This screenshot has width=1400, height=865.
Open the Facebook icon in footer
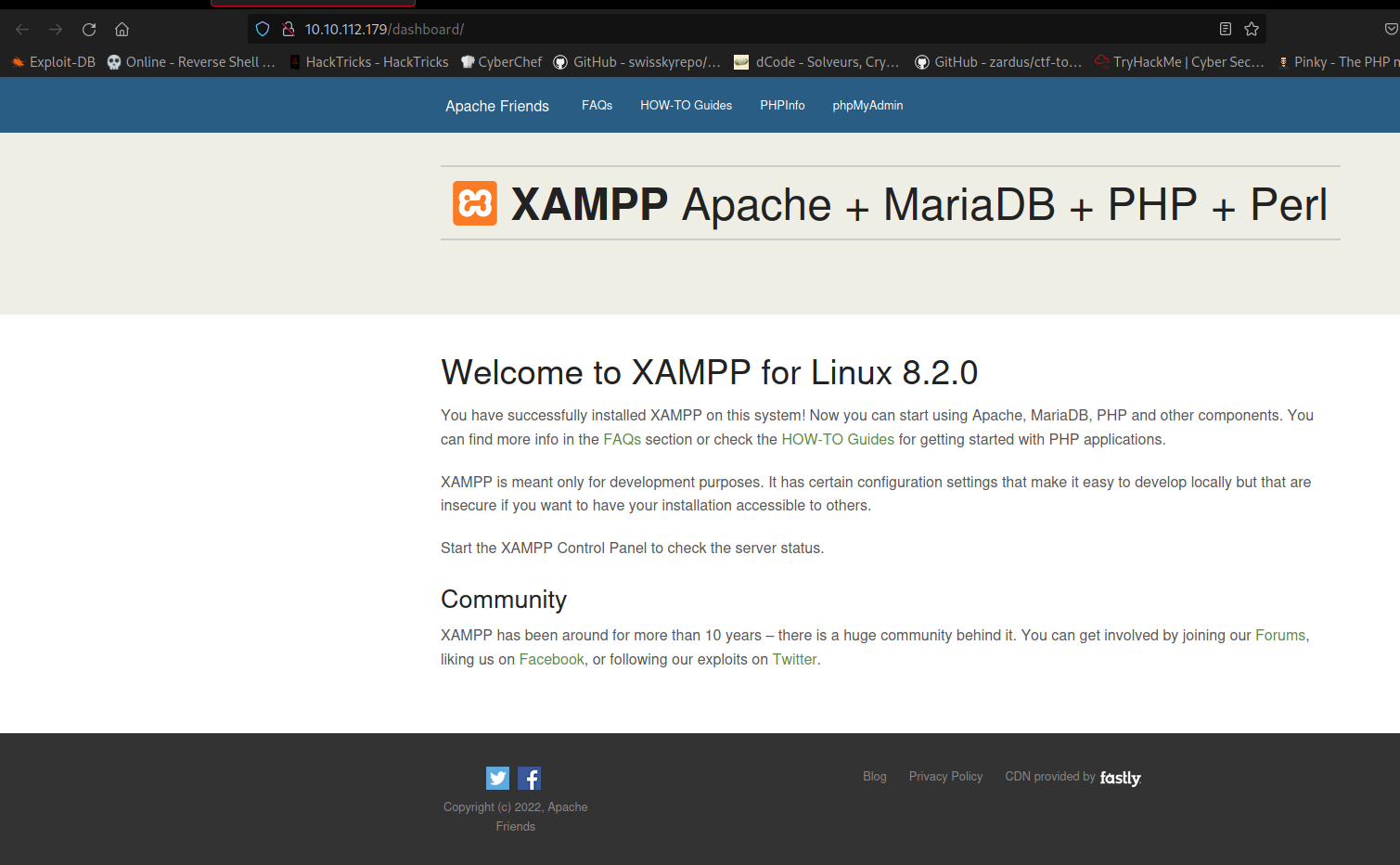click(x=529, y=778)
